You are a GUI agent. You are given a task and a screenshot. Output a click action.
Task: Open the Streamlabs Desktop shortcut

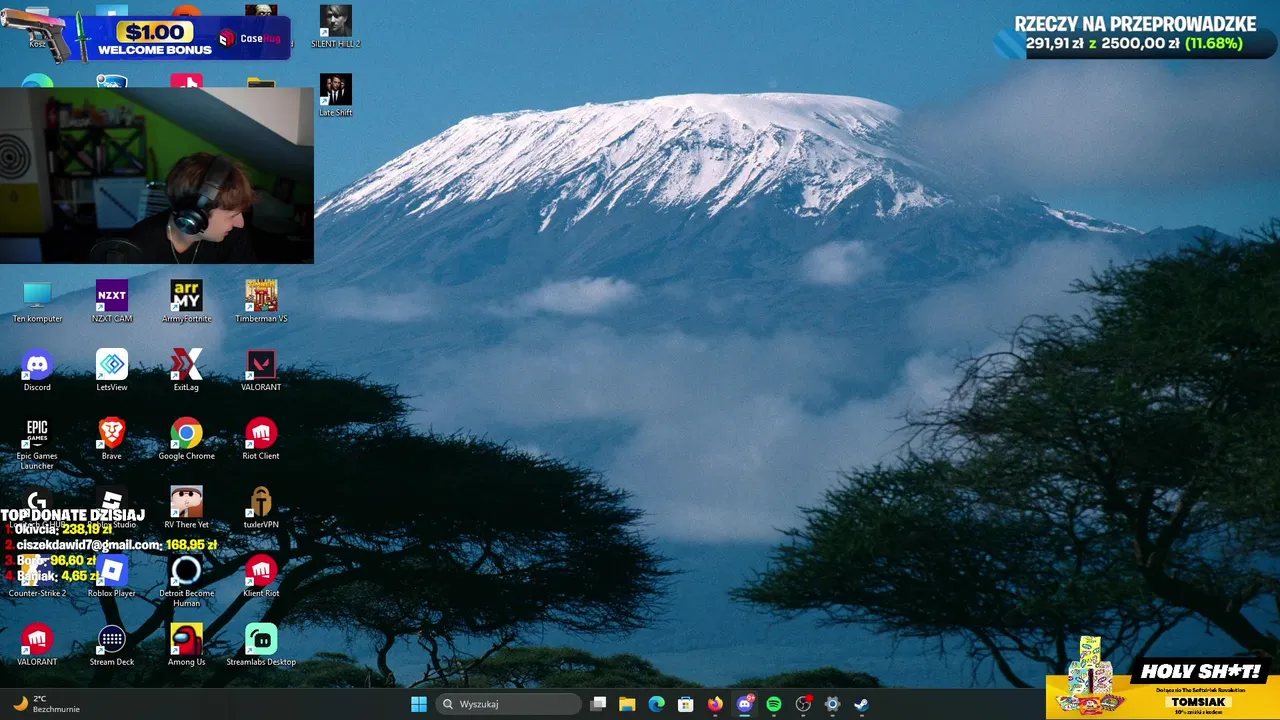(x=261, y=645)
